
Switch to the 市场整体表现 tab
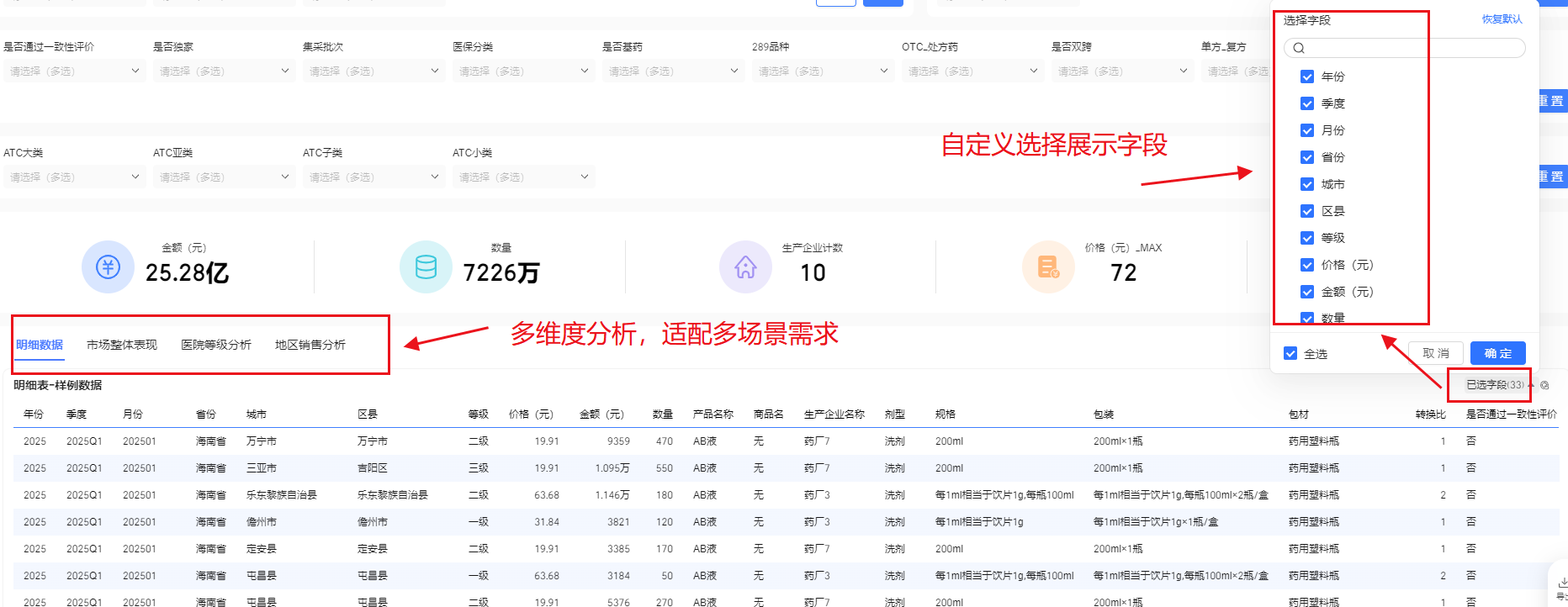point(122,345)
